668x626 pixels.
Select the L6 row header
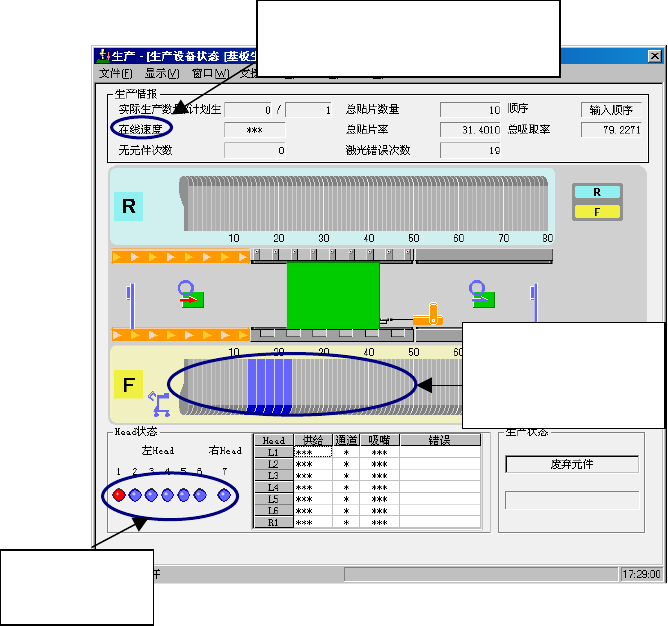[x=274, y=511]
